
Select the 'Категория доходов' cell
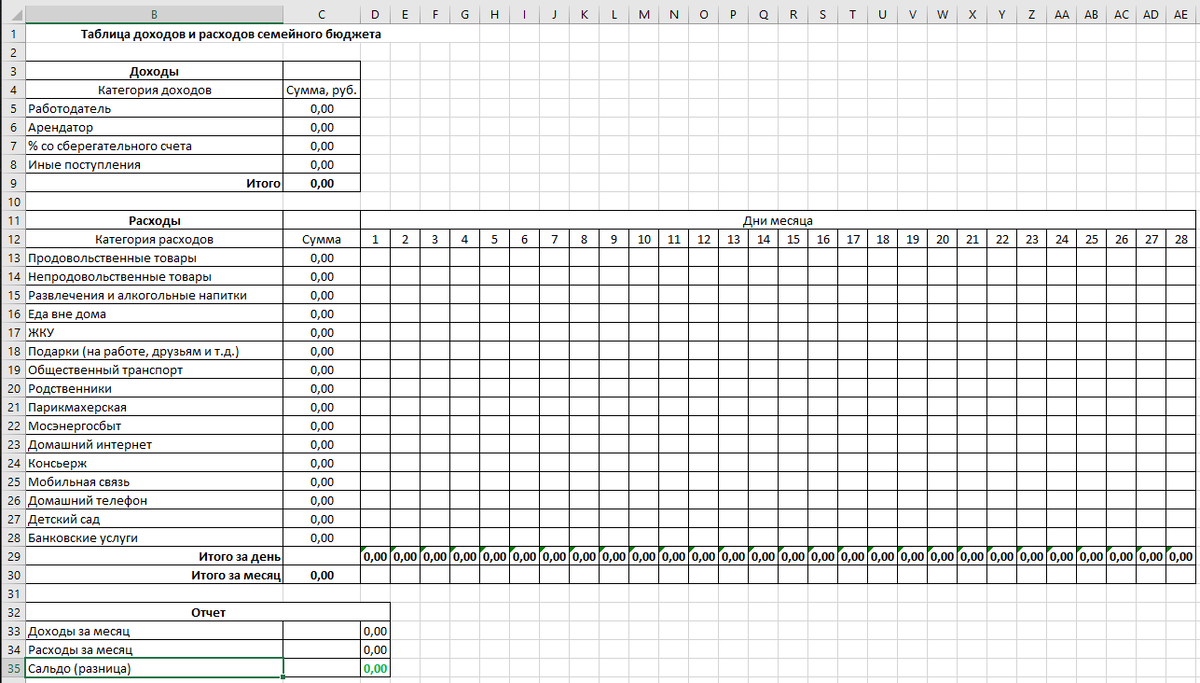(154, 90)
